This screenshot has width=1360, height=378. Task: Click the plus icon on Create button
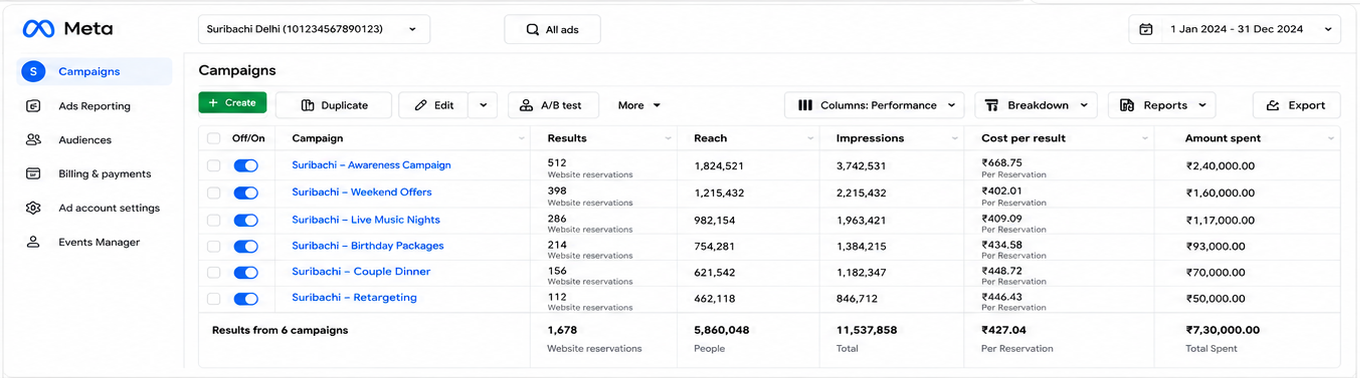pos(213,103)
